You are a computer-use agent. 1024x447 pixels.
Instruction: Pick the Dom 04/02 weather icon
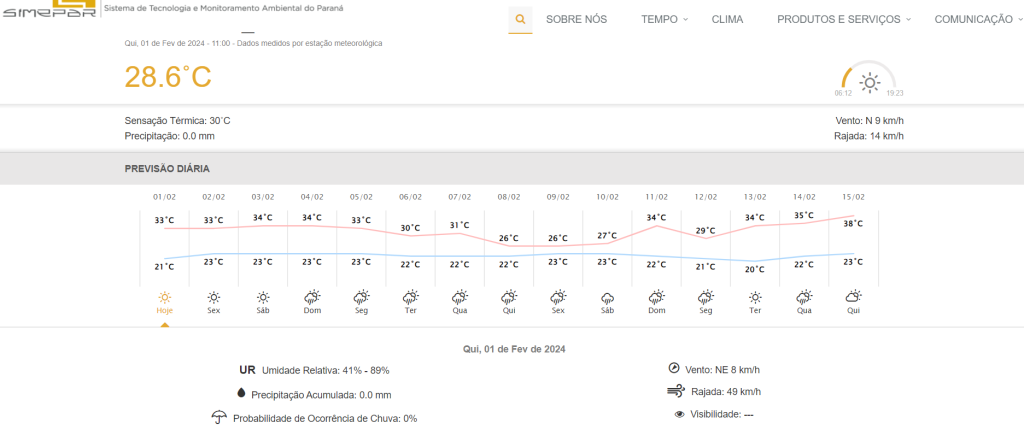coord(312,297)
